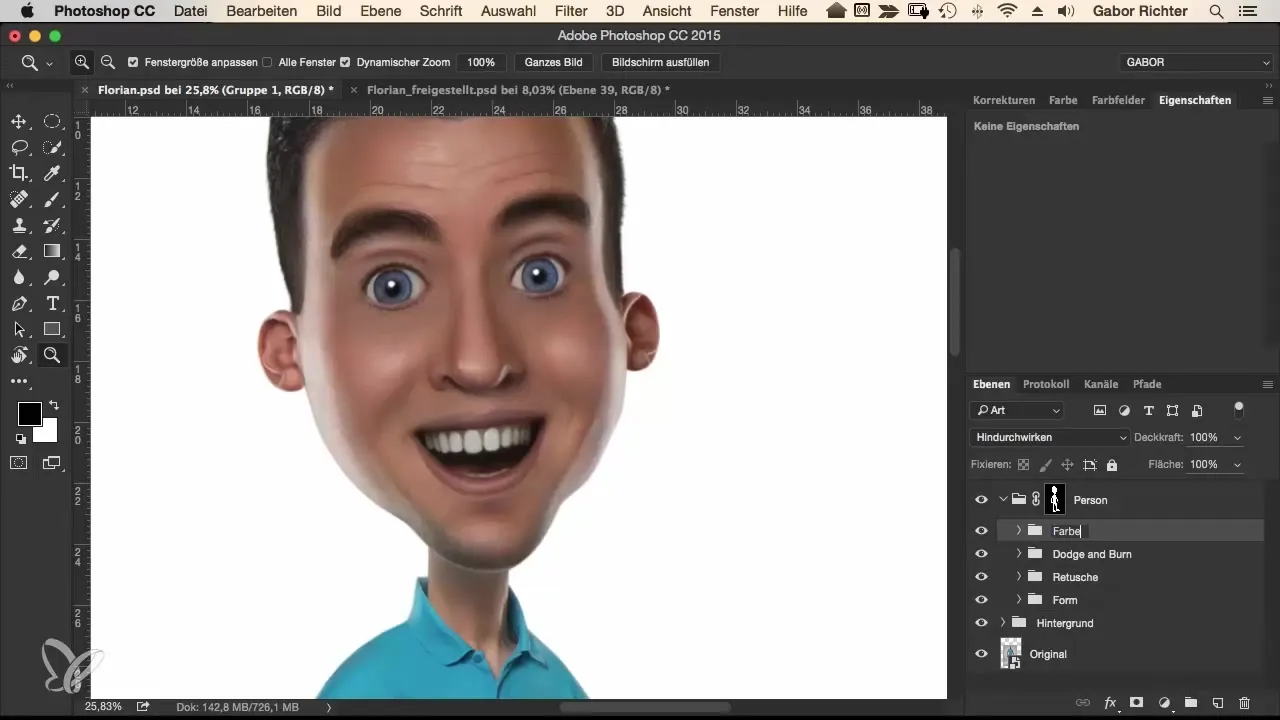This screenshot has width=1280, height=720.
Task: Select the Clone Stamp tool
Action: pos(19,225)
